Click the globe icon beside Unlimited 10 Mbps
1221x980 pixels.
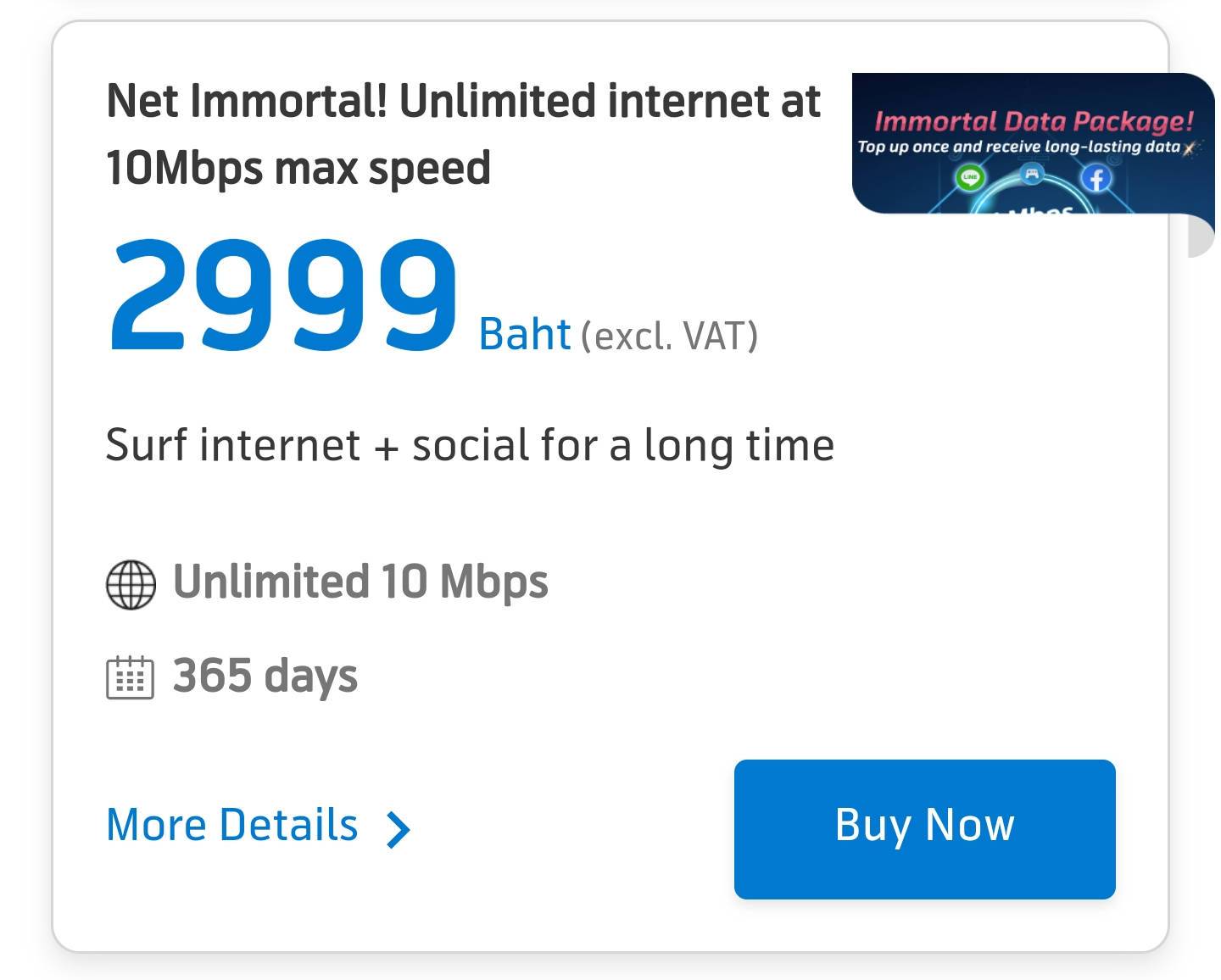pos(131,585)
